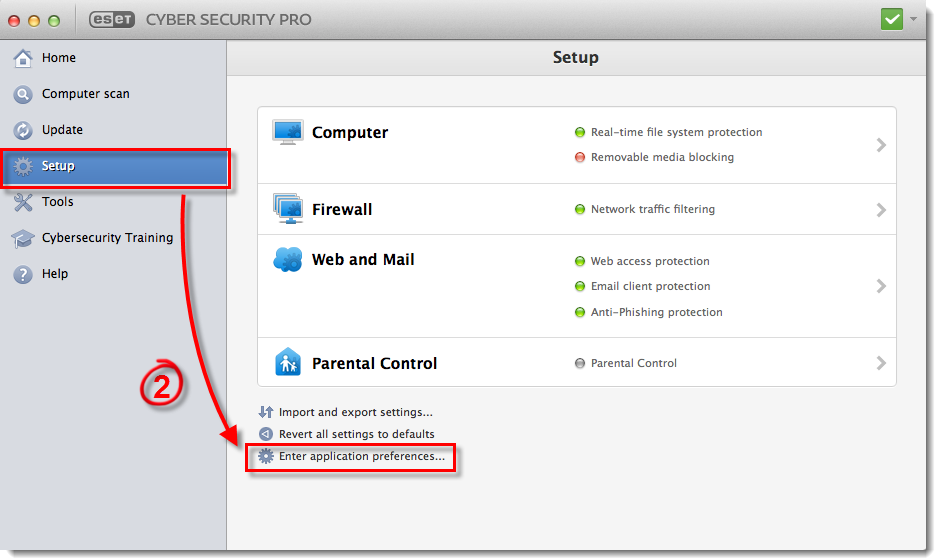Open Computer scan magnifier icon
The image size is (935, 559).
point(23,94)
